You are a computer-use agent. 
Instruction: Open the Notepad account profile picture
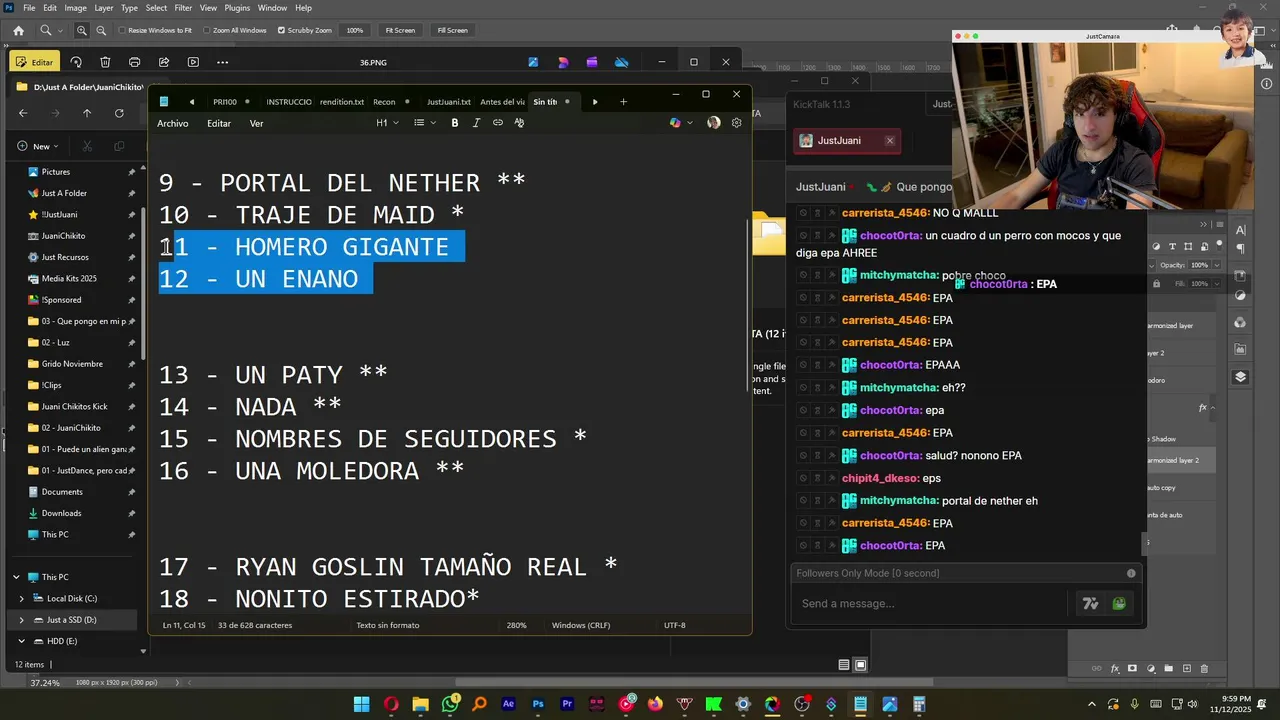tap(713, 123)
